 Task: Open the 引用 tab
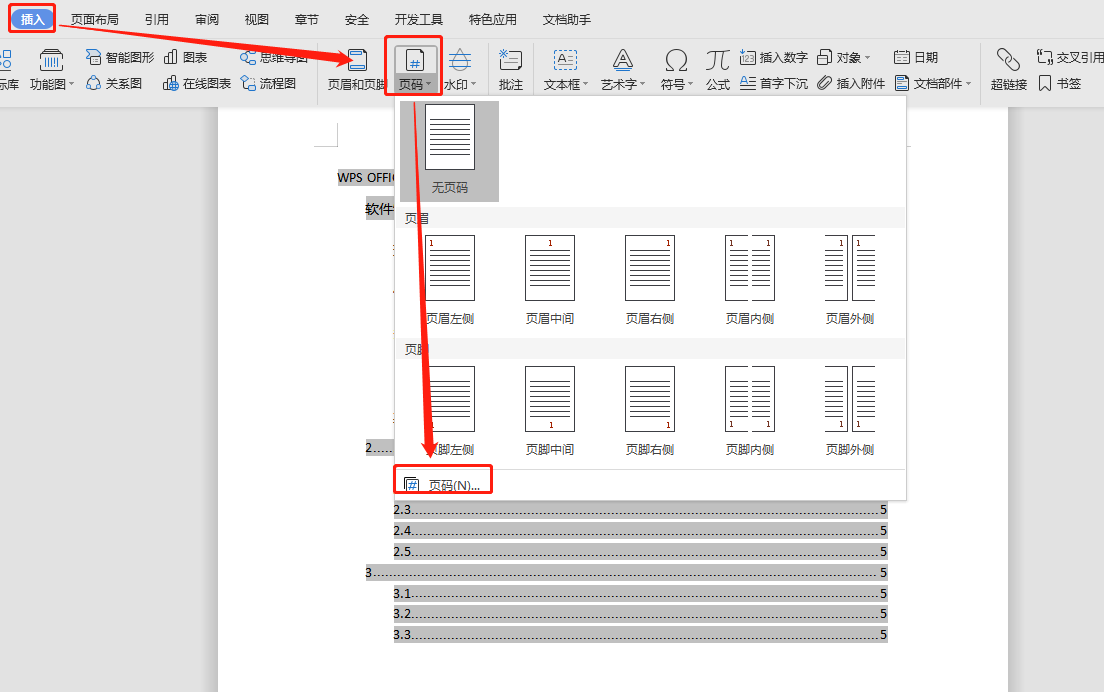tap(156, 20)
